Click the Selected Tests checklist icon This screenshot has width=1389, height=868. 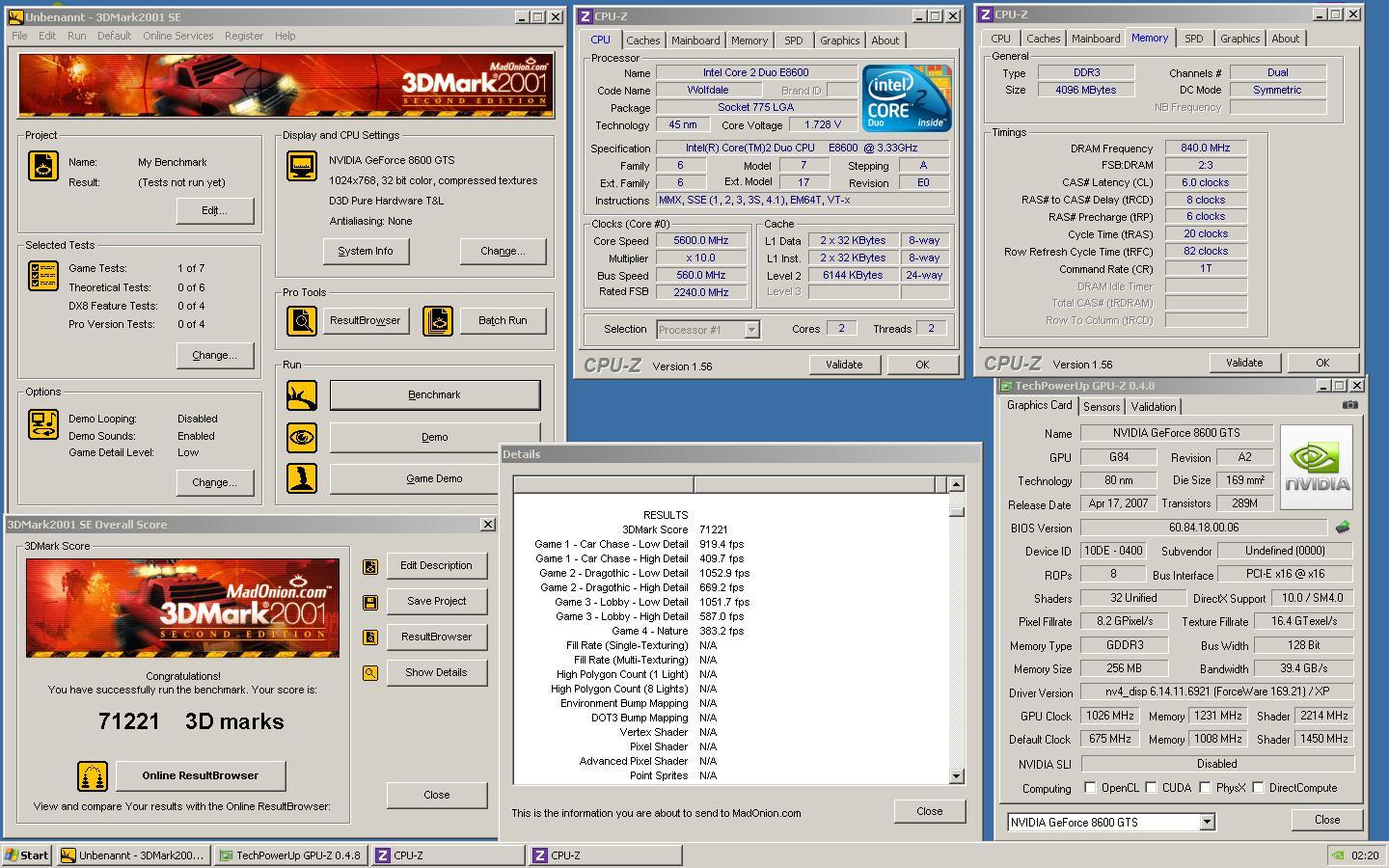click(x=42, y=277)
